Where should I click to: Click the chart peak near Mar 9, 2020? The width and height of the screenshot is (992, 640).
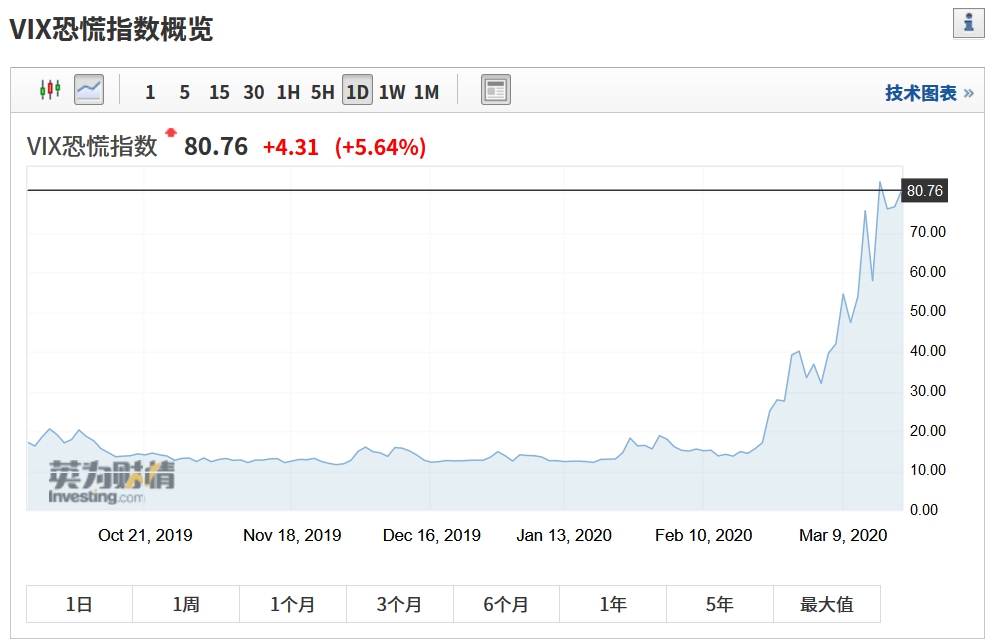tap(880, 183)
